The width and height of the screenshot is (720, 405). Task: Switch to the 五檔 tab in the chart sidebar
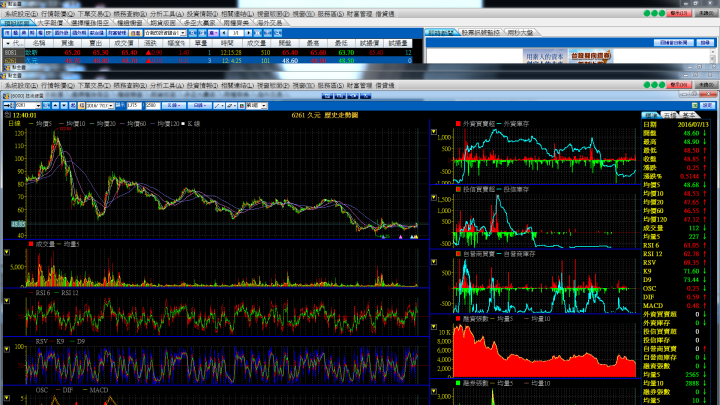(669, 115)
